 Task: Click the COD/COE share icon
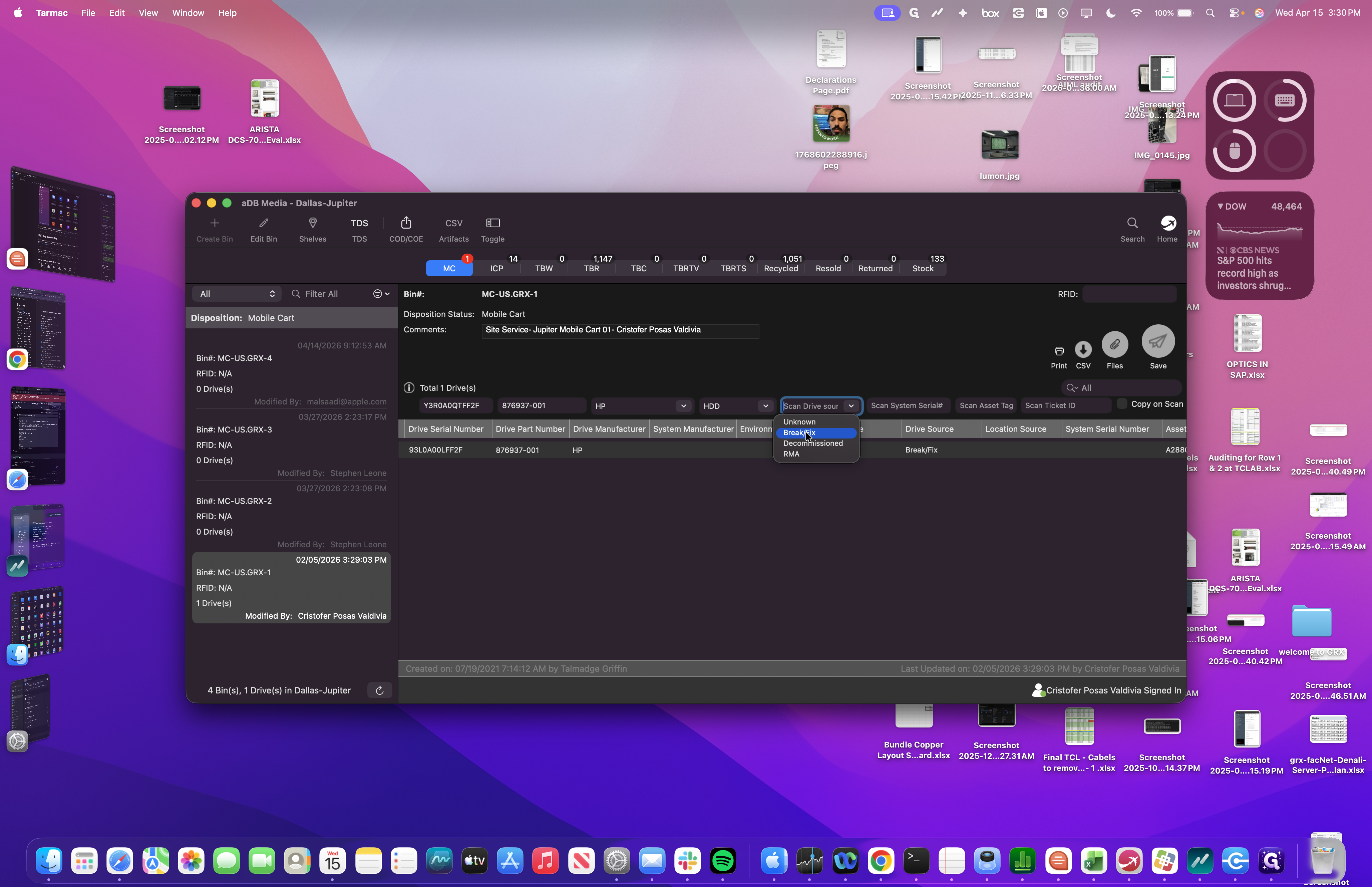(406, 223)
